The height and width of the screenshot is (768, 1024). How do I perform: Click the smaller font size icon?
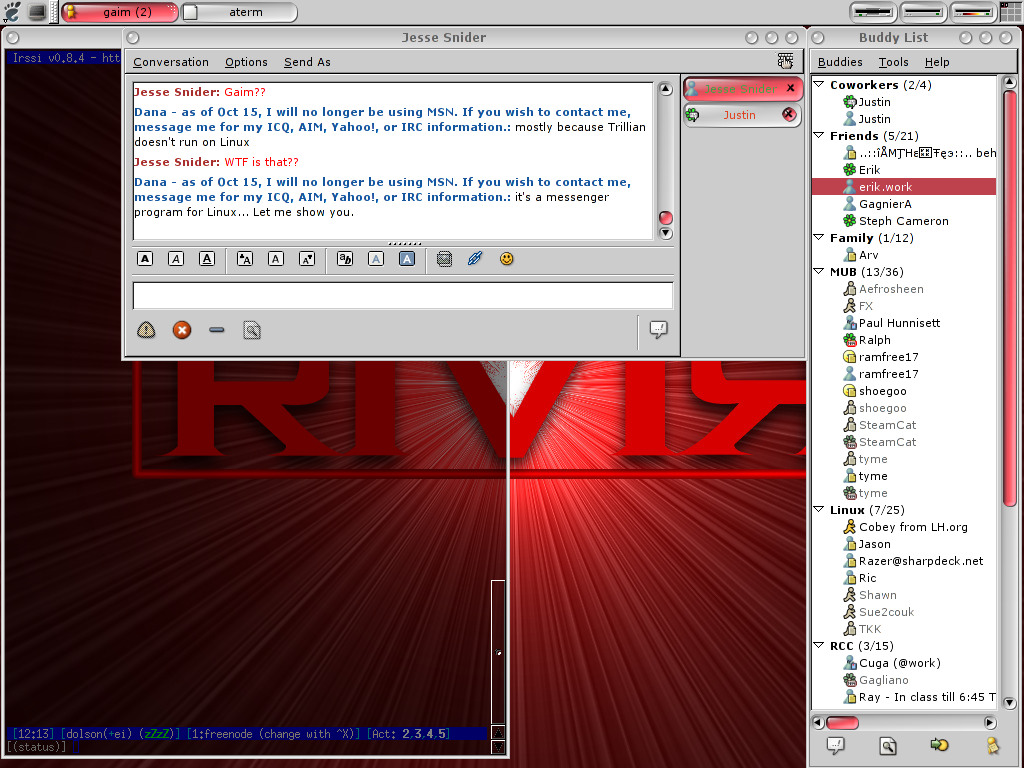[x=307, y=259]
